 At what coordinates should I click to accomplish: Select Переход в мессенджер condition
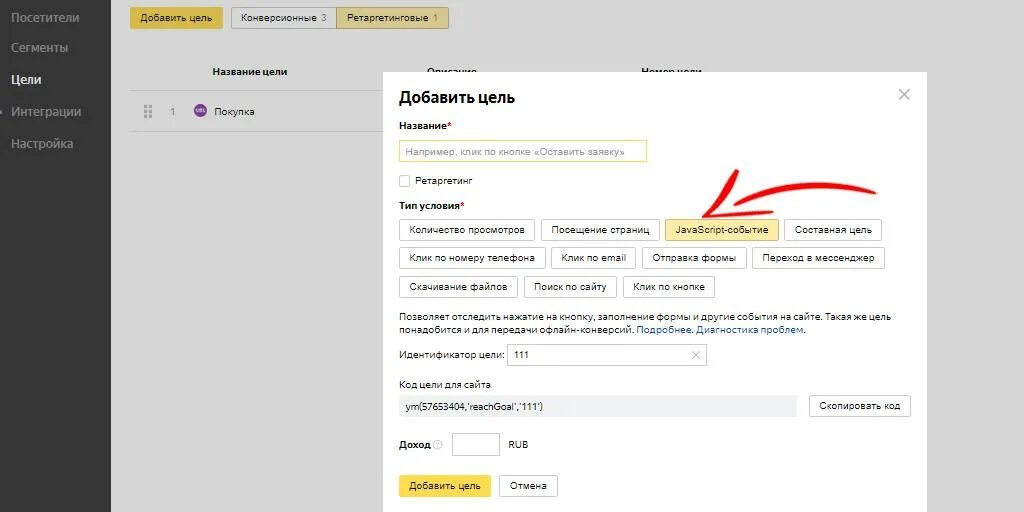[818, 258]
